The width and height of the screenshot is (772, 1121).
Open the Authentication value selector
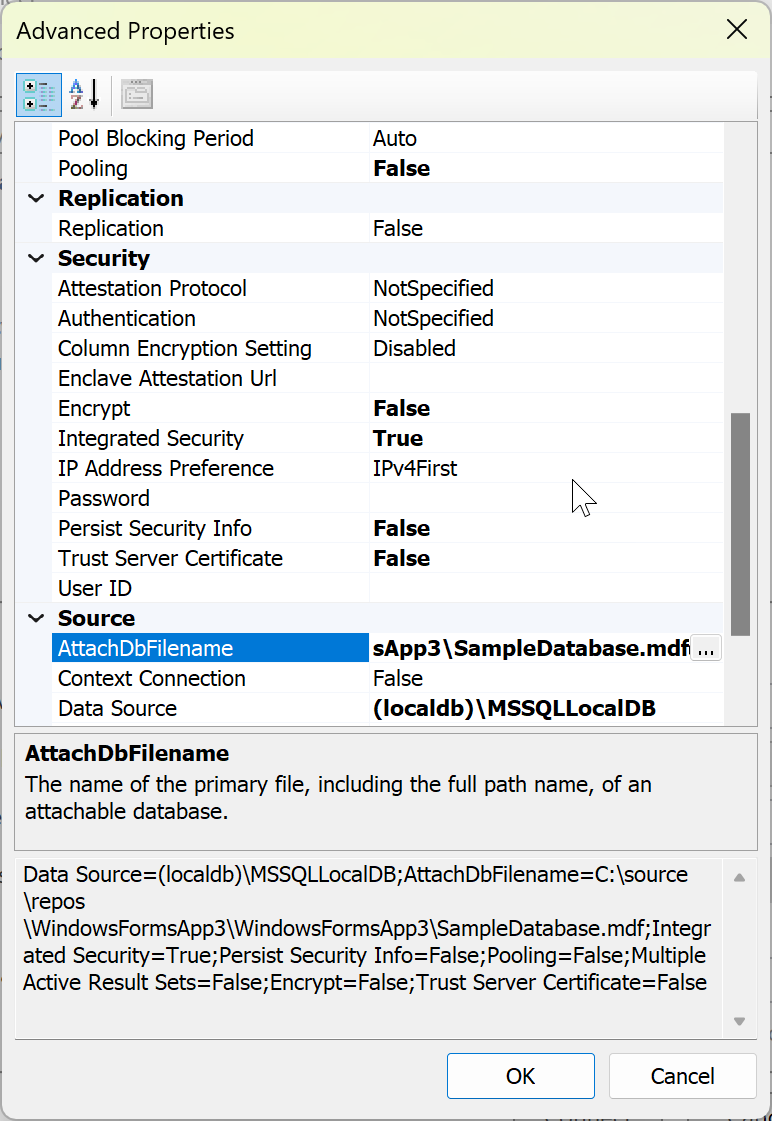click(450, 318)
